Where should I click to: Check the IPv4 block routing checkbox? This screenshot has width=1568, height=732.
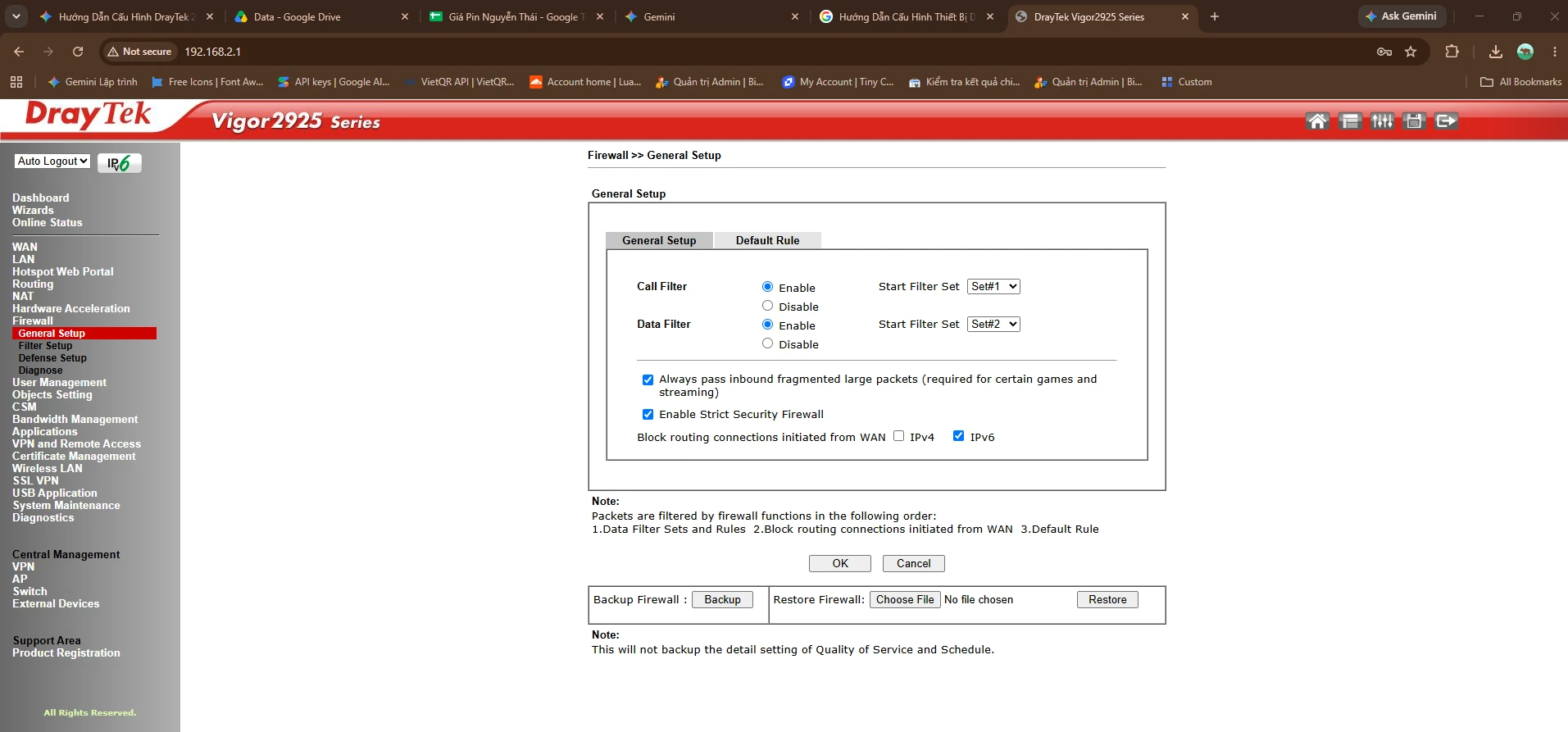coord(899,436)
